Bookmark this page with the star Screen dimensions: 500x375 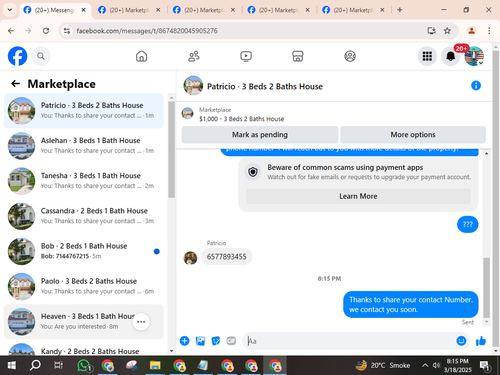coord(447,31)
